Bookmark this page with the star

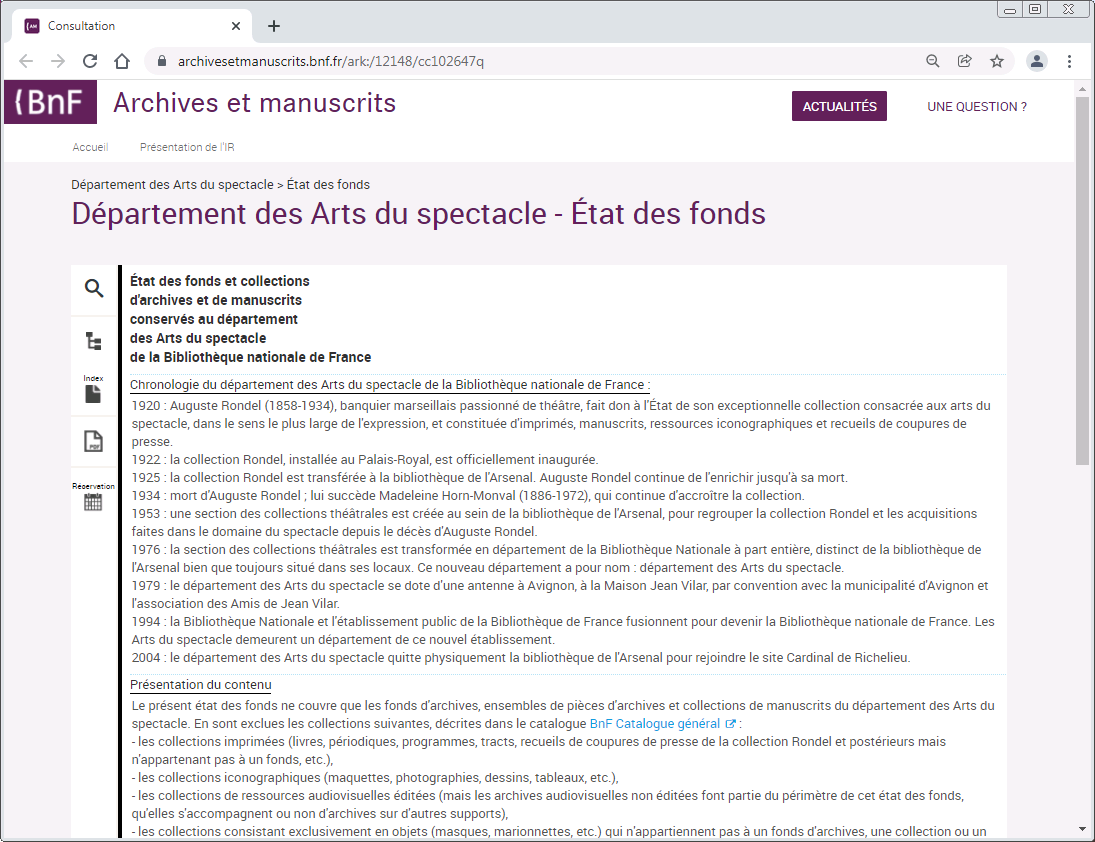click(x=997, y=61)
